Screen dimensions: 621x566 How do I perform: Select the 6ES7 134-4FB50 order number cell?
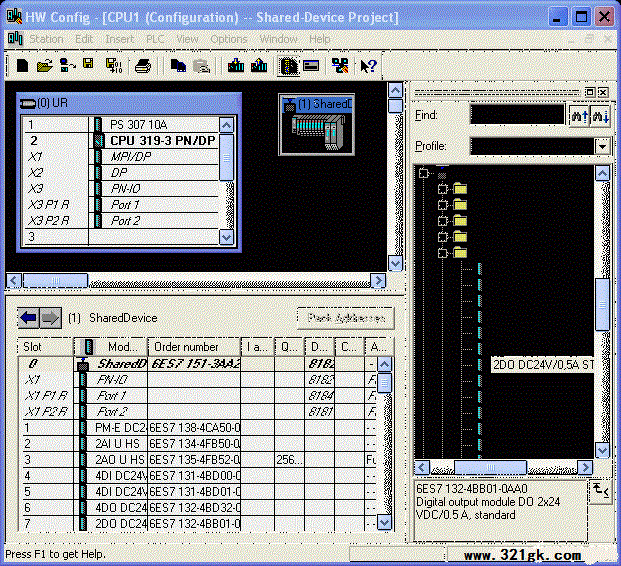click(x=194, y=444)
